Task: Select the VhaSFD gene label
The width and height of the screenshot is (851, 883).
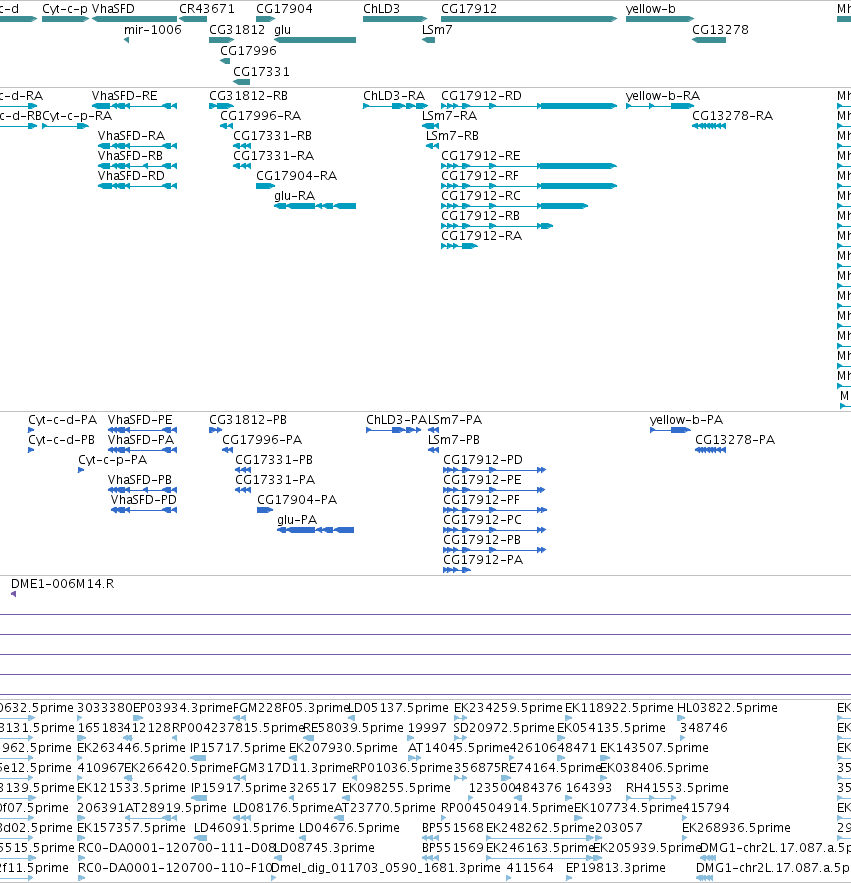Action: [113, 9]
